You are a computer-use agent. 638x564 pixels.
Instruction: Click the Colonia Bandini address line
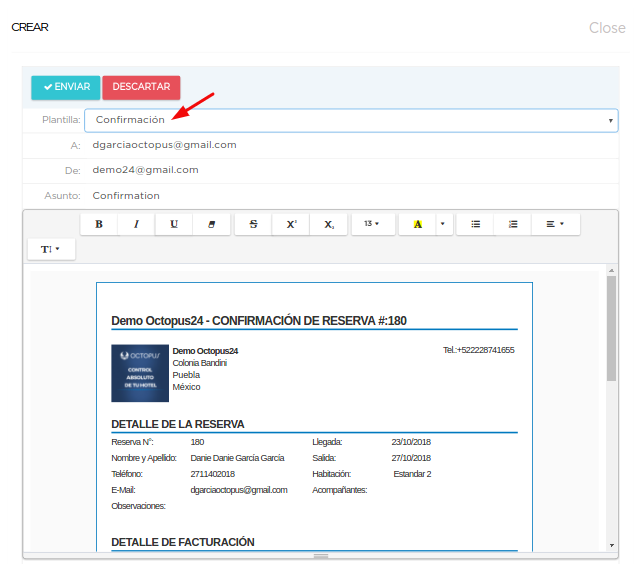[x=199, y=363]
